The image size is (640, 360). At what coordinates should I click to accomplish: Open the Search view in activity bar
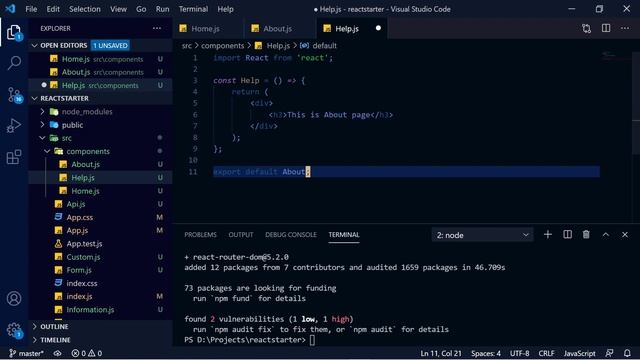tap(14, 63)
